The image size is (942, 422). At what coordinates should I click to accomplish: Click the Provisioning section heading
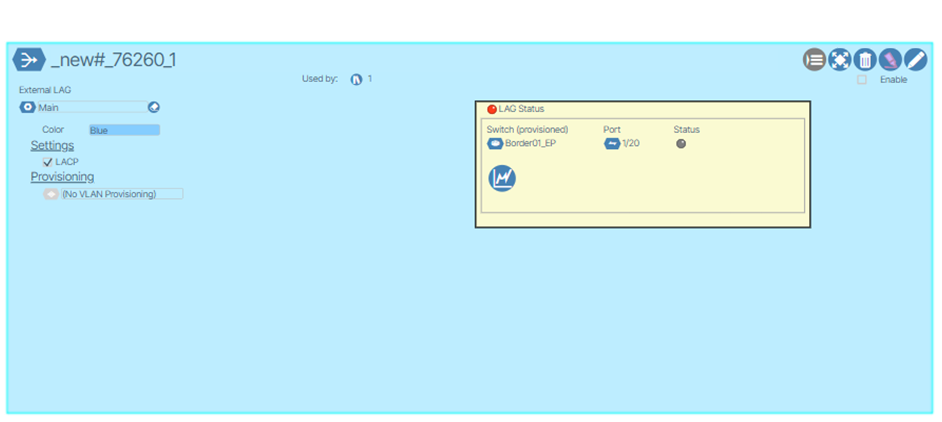point(62,177)
